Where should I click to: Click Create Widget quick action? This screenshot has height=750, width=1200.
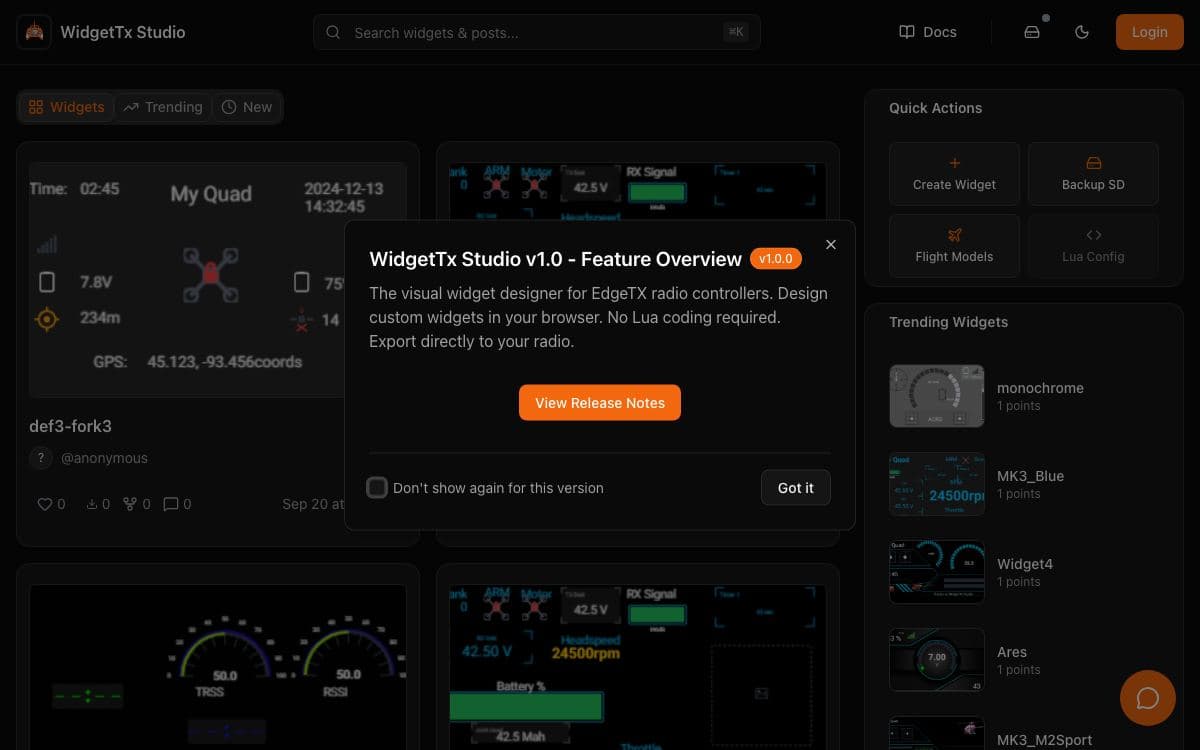click(x=954, y=174)
